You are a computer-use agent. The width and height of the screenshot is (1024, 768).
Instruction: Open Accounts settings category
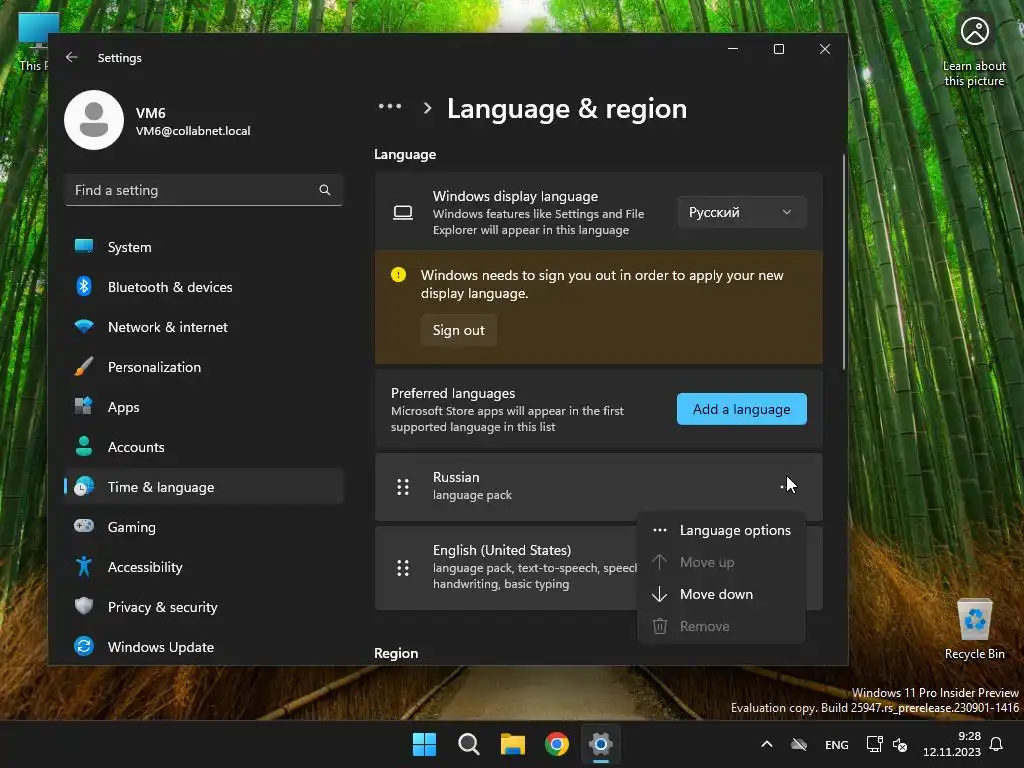click(x=204, y=447)
